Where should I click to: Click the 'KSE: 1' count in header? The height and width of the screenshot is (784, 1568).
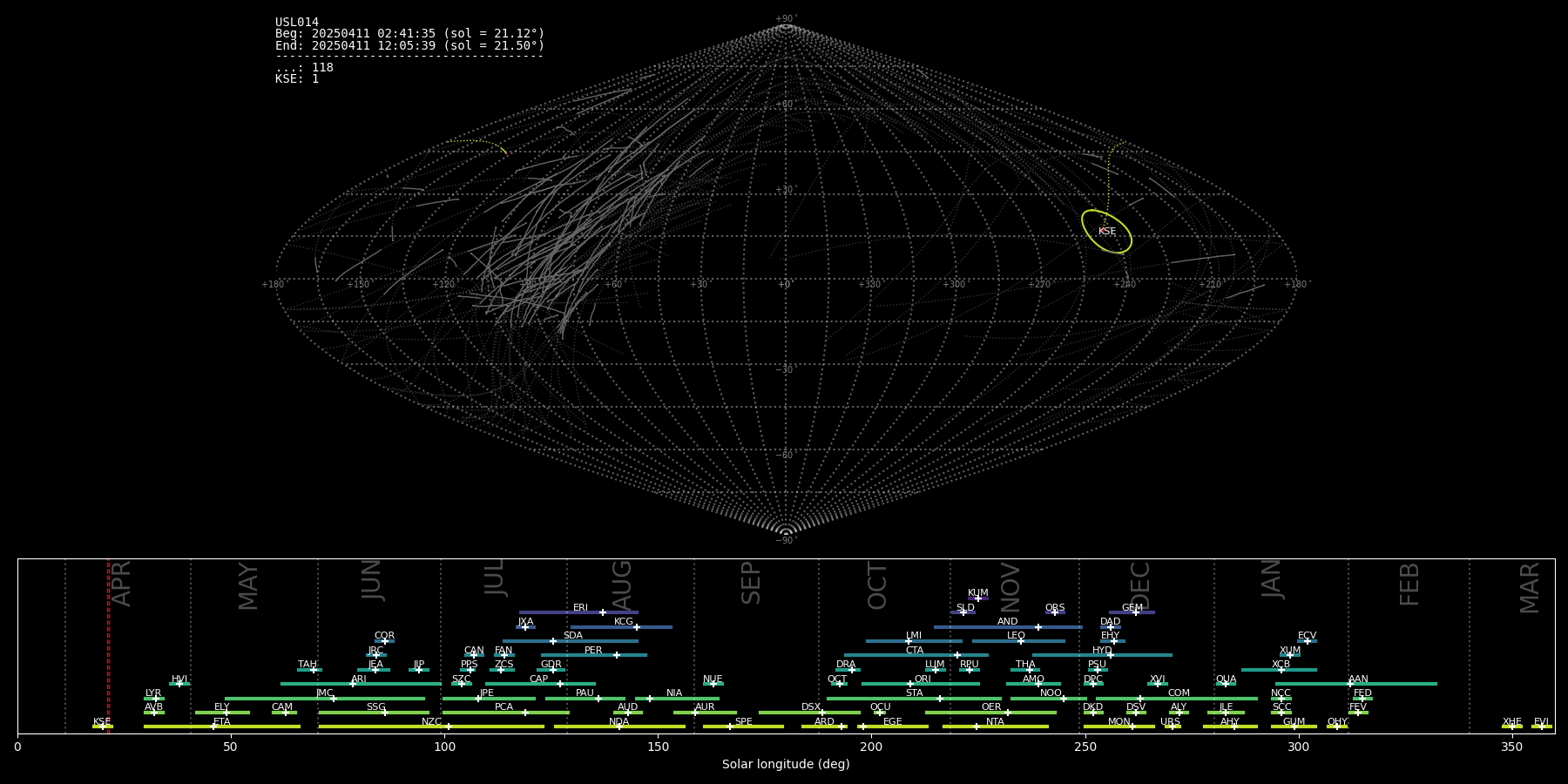coord(297,79)
